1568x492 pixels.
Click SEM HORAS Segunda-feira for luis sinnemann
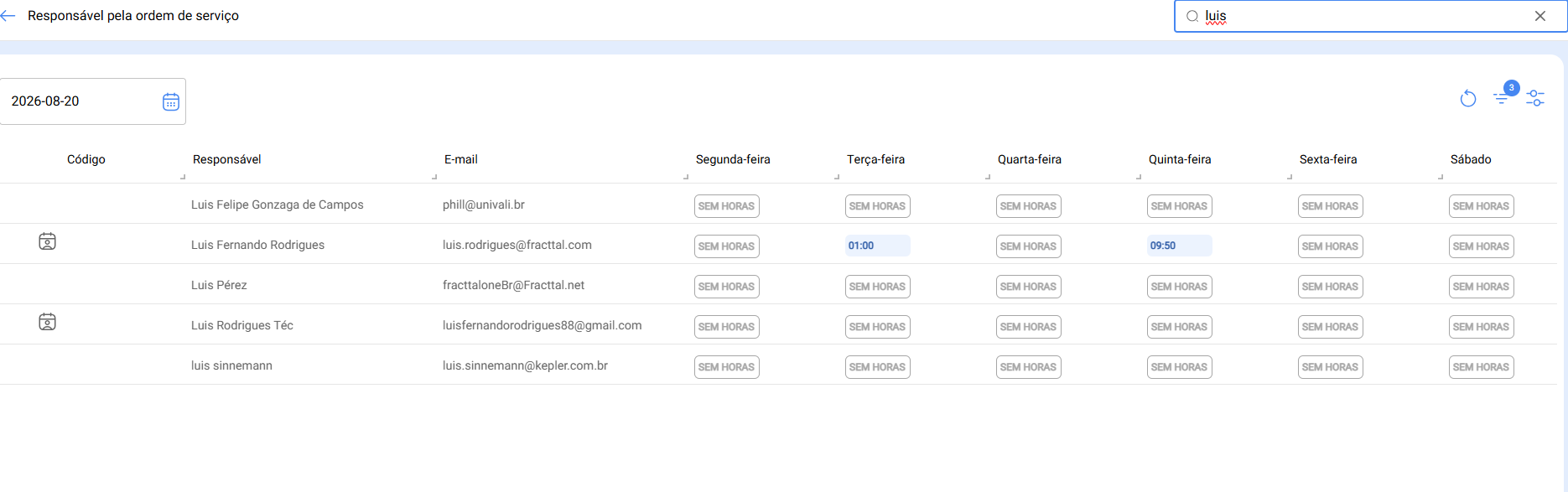[727, 367]
